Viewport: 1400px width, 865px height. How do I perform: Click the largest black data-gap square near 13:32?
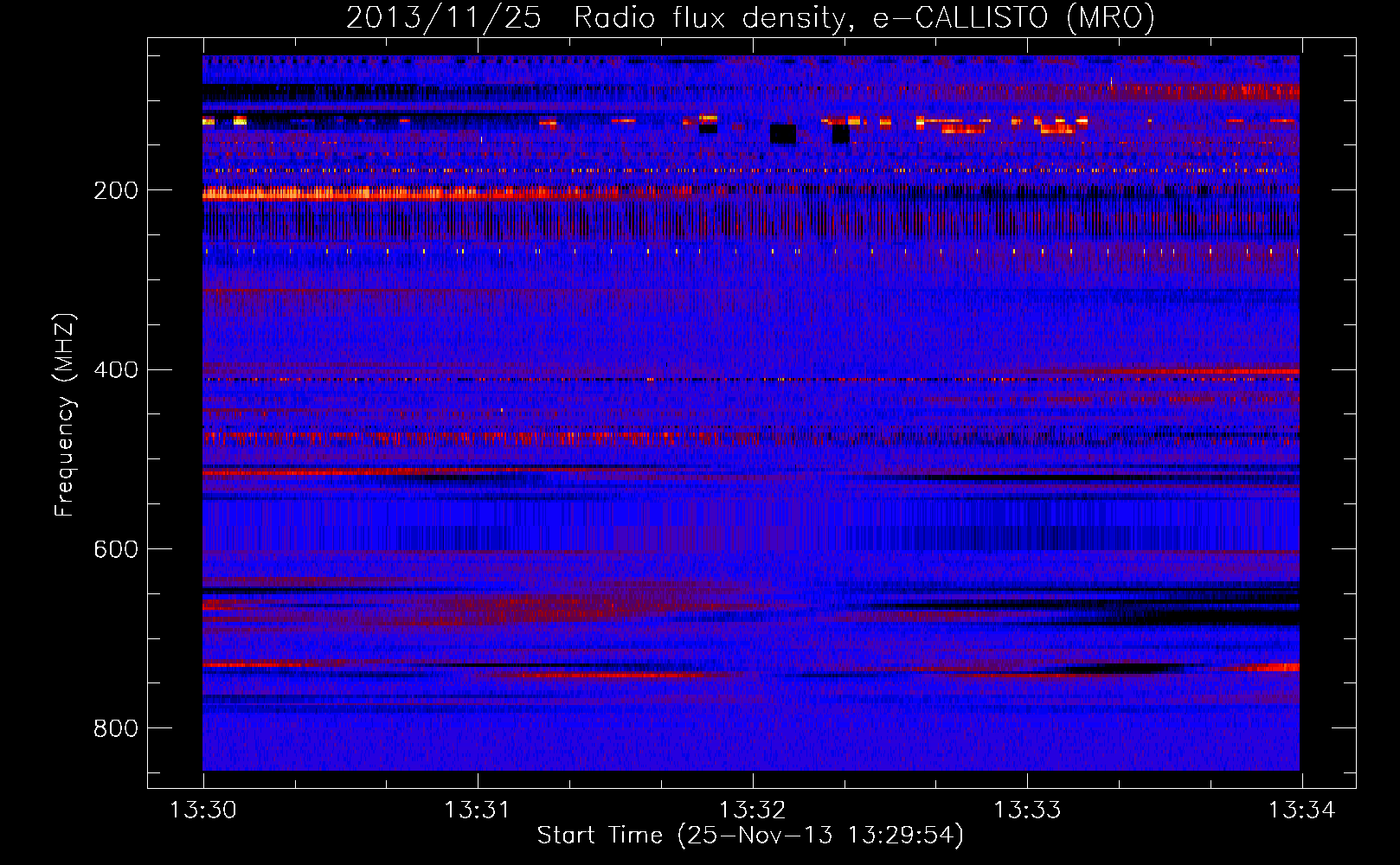click(782, 134)
